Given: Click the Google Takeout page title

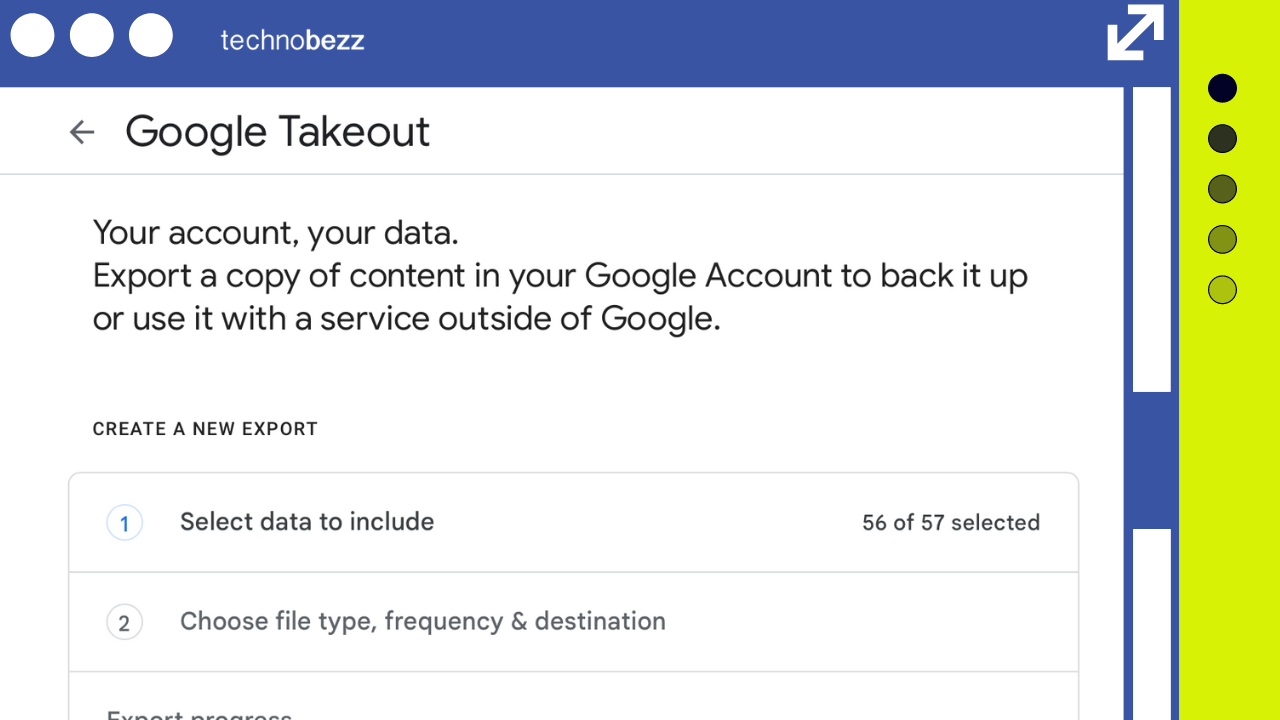Looking at the screenshot, I should pyautogui.click(x=277, y=132).
